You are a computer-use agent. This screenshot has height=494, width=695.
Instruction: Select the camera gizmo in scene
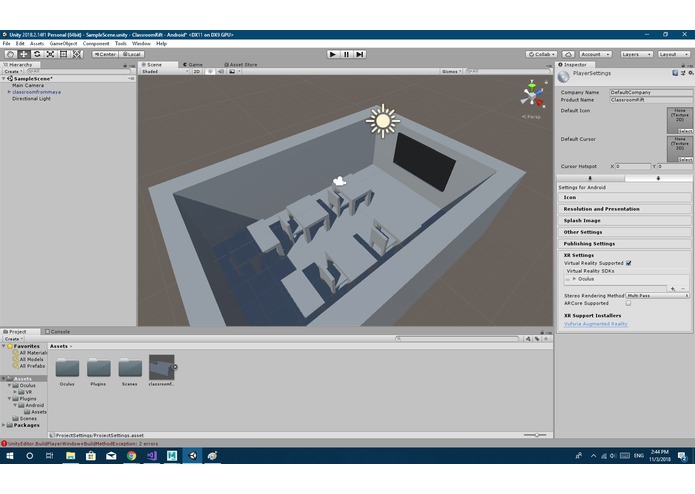(340, 181)
